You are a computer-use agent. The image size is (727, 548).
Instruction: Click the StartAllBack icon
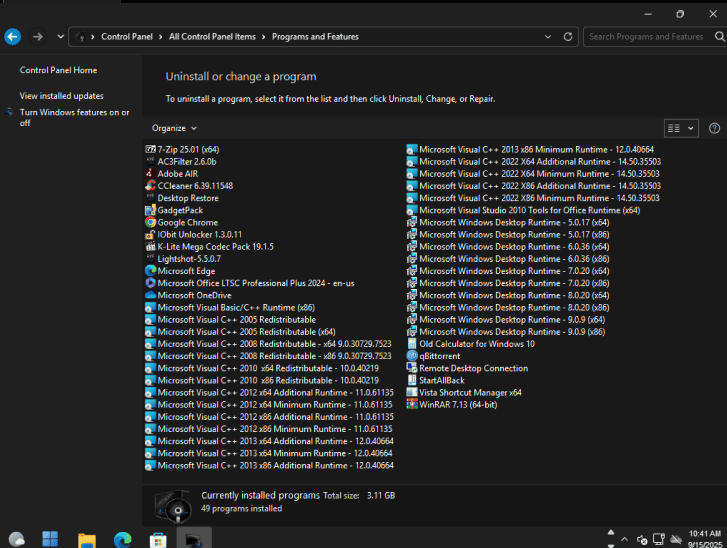412,380
